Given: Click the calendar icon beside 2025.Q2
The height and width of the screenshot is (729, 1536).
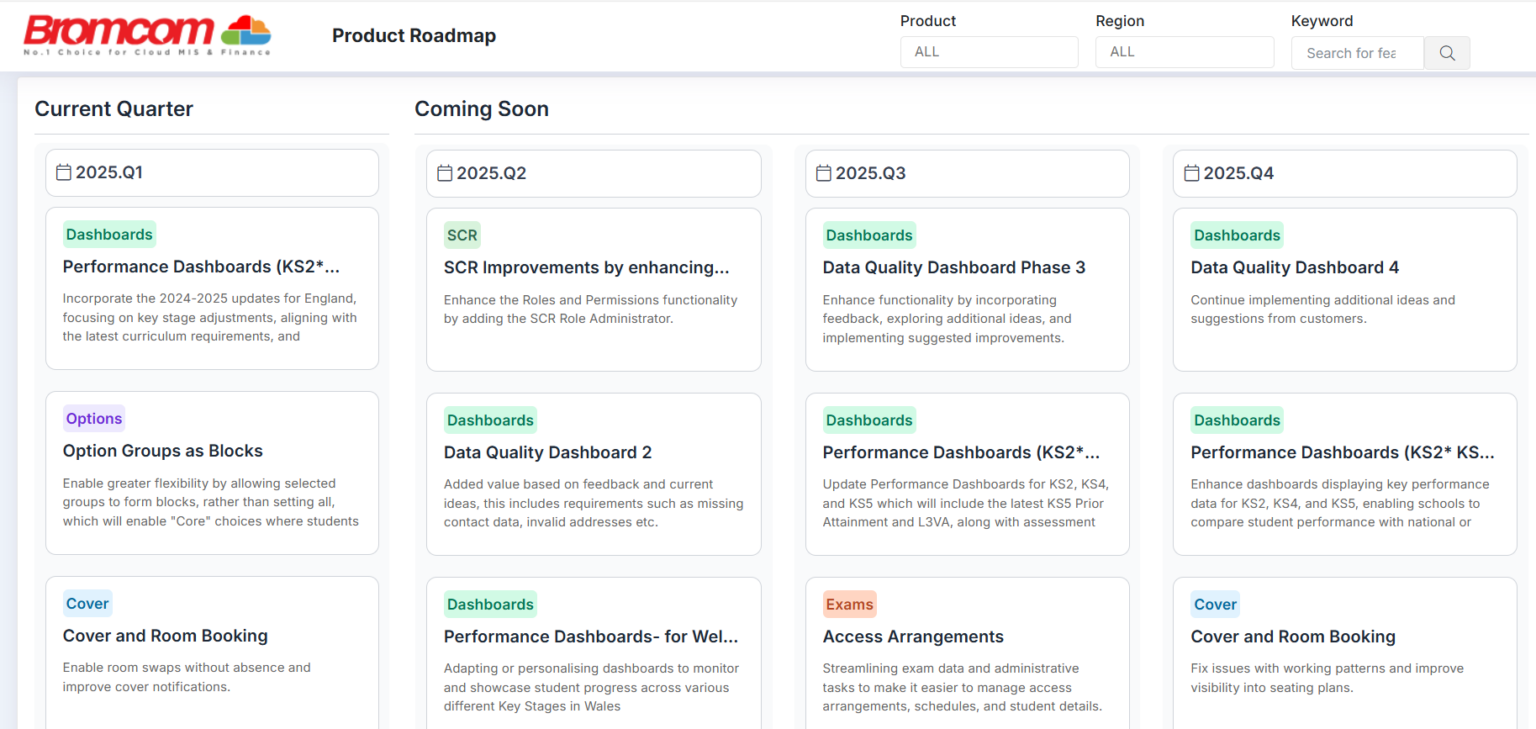Looking at the screenshot, I should [x=444, y=173].
